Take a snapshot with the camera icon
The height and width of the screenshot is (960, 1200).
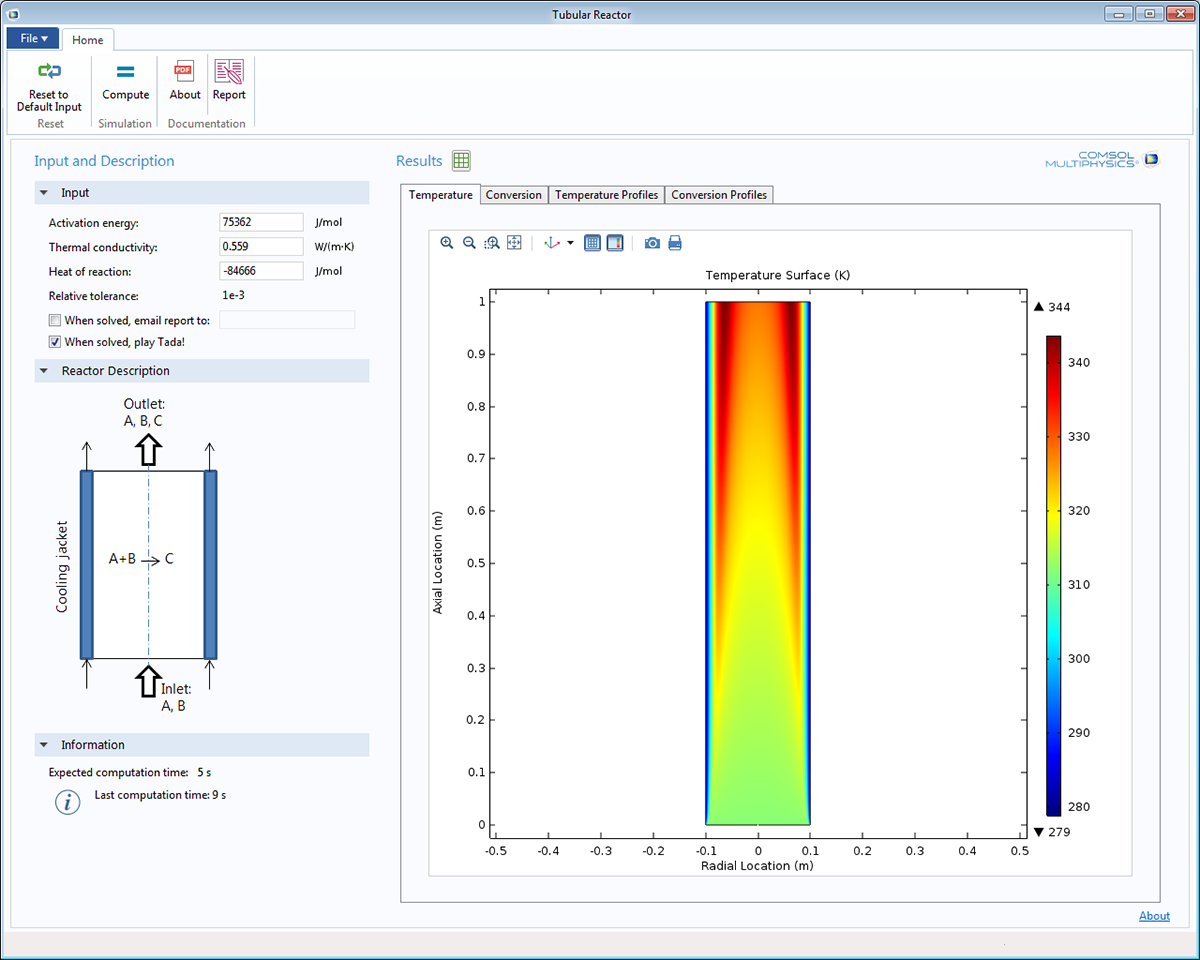tap(652, 243)
